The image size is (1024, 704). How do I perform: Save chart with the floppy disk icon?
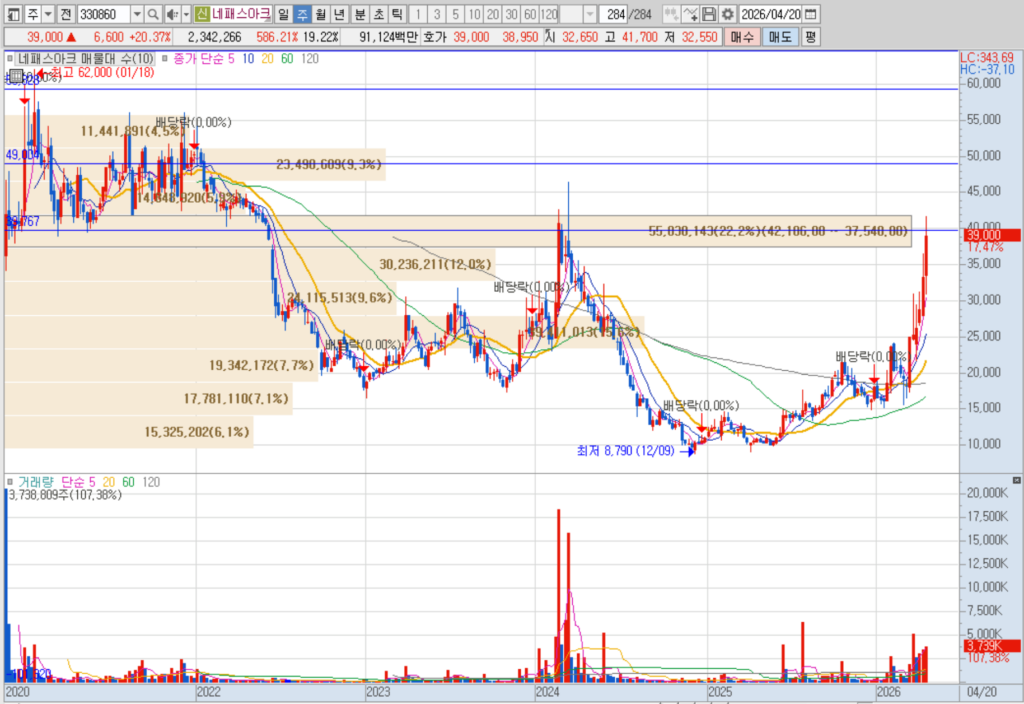pyautogui.click(x=709, y=14)
